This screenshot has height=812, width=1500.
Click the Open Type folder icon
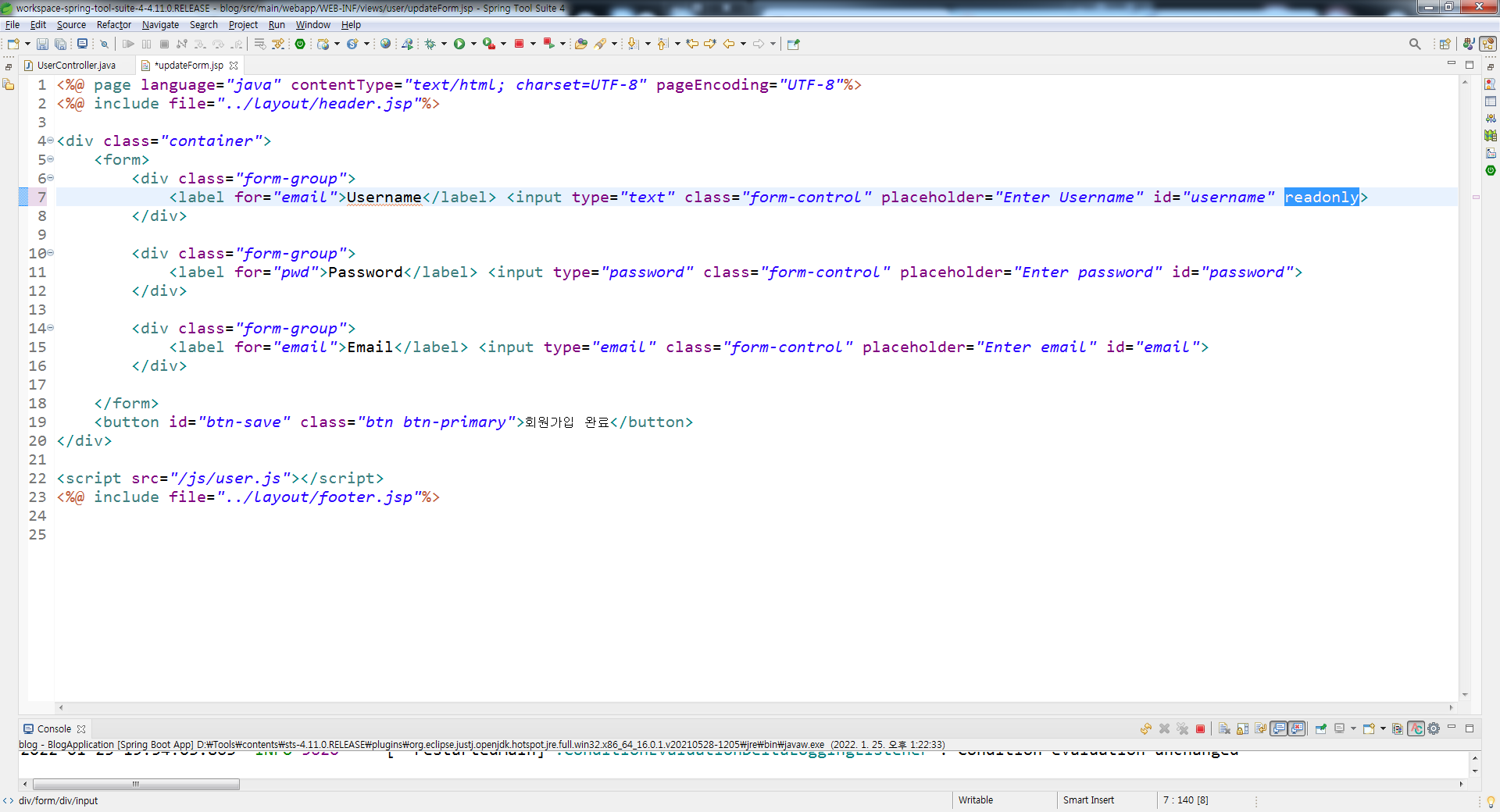580,44
